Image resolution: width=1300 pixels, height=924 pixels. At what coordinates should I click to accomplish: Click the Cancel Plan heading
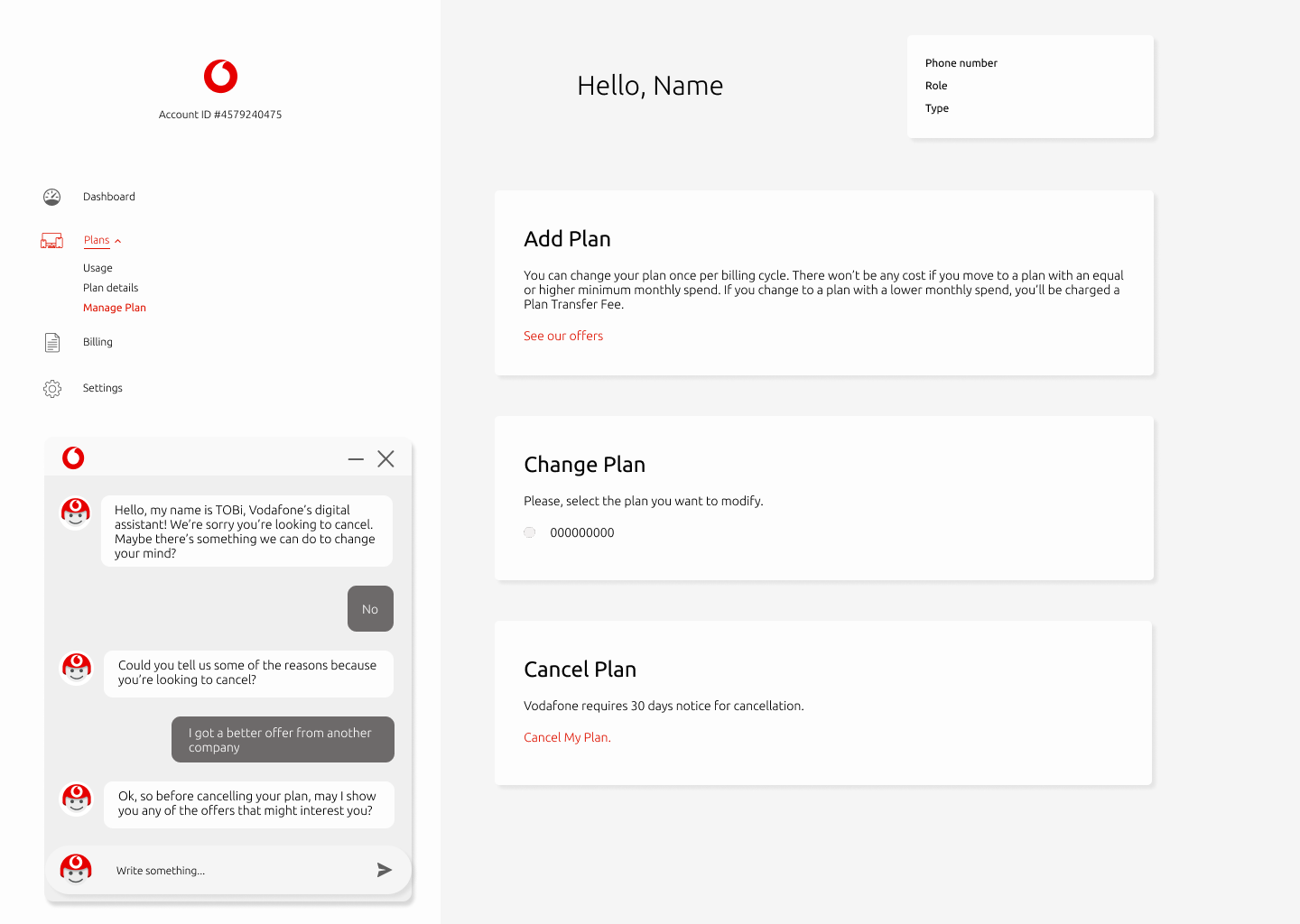coord(580,670)
